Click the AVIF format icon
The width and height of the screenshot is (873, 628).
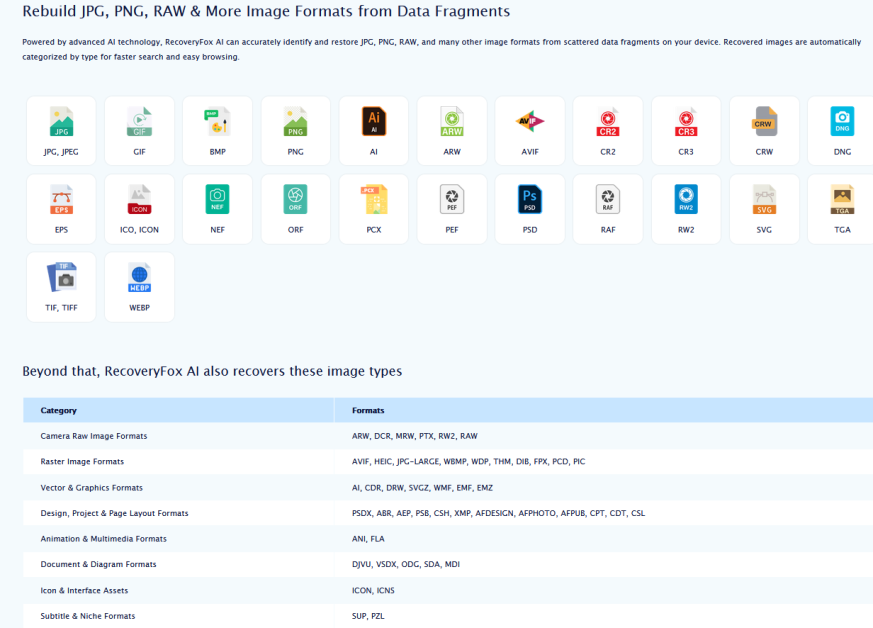click(x=530, y=121)
